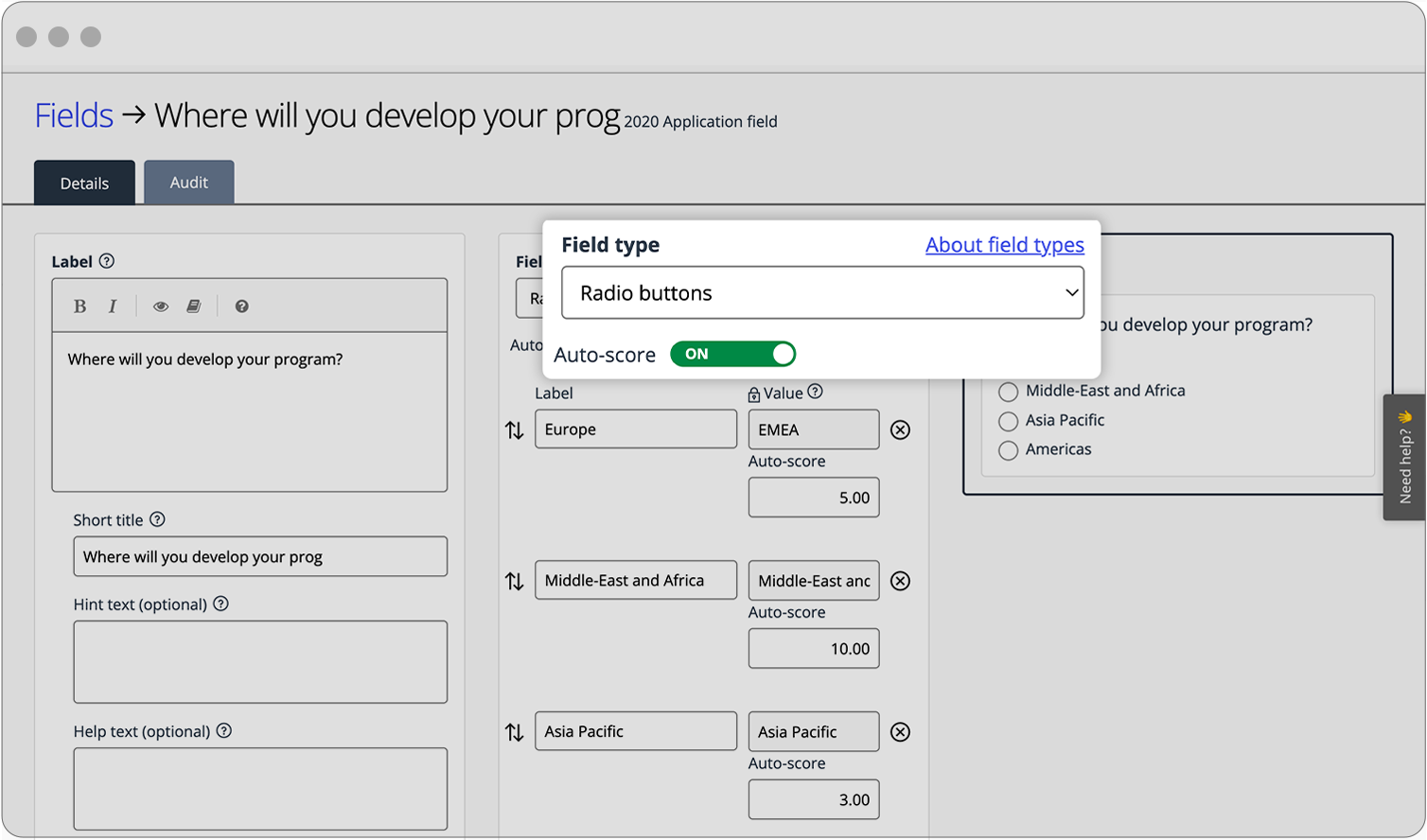Delete the Middle-East and Africa option
The width and height of the screenshot is (1427, 840).
[x=900, y=581]
